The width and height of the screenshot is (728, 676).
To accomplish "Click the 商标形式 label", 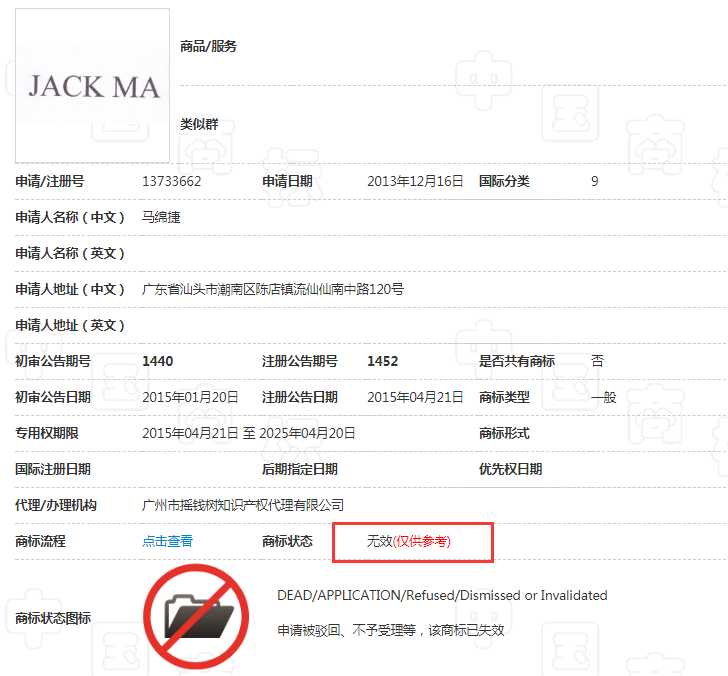I will (x=504, y=433).
